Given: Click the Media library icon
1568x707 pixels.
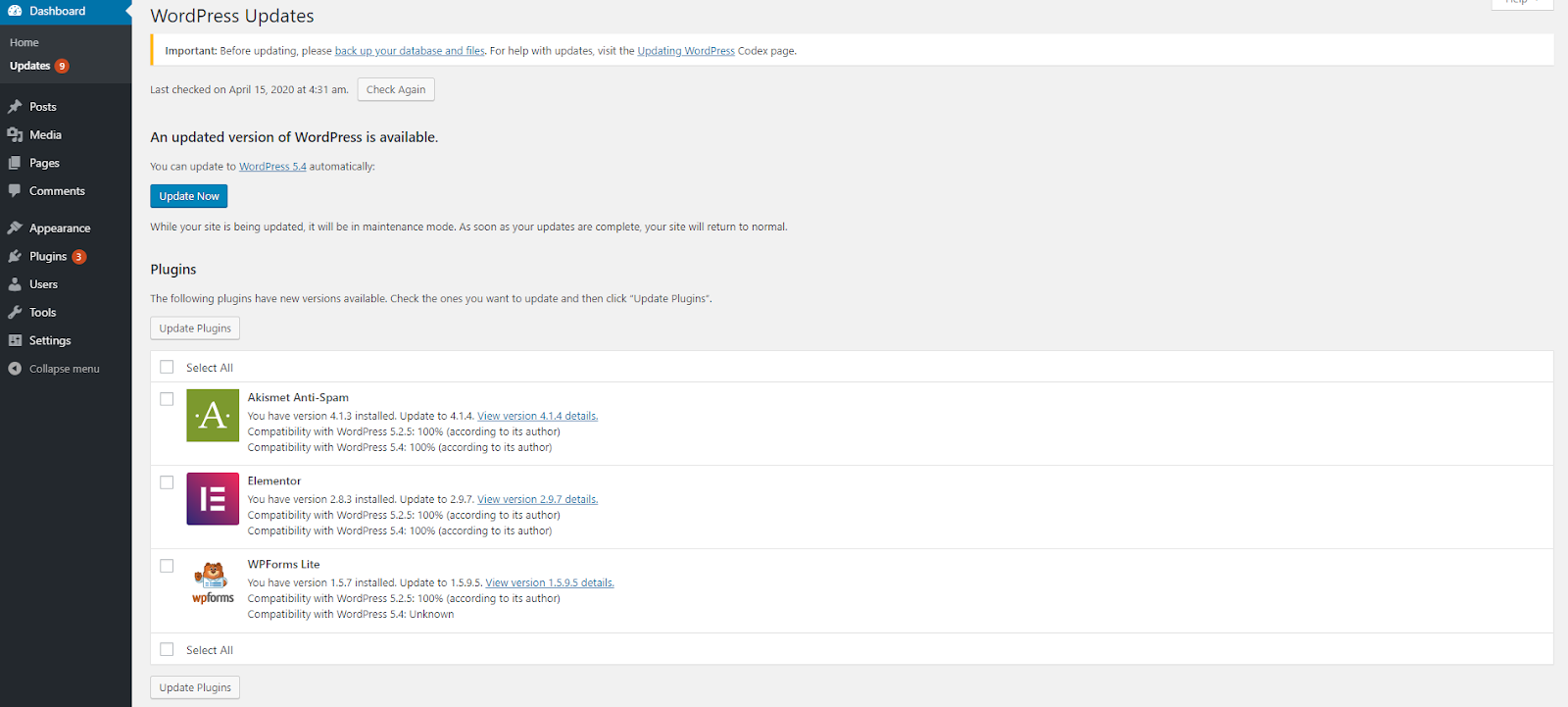Looking at the screenshot, I should pyautogui.click(x=15, y=135).
